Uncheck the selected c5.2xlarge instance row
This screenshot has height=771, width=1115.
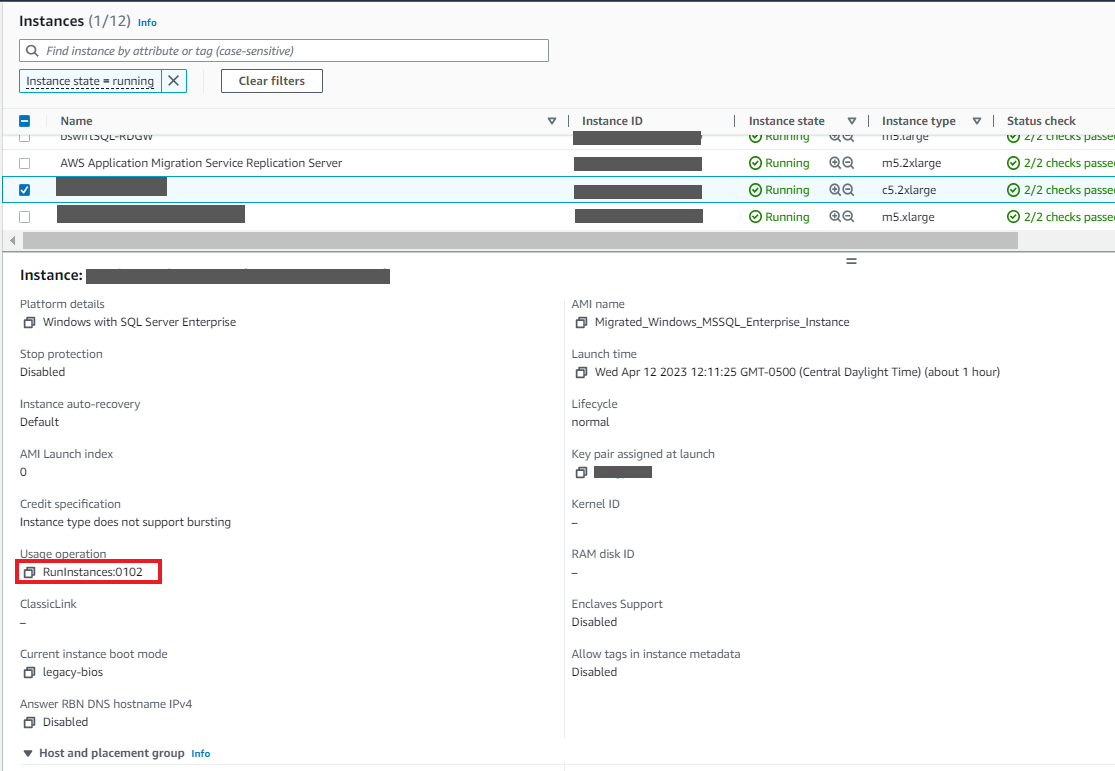25,189
